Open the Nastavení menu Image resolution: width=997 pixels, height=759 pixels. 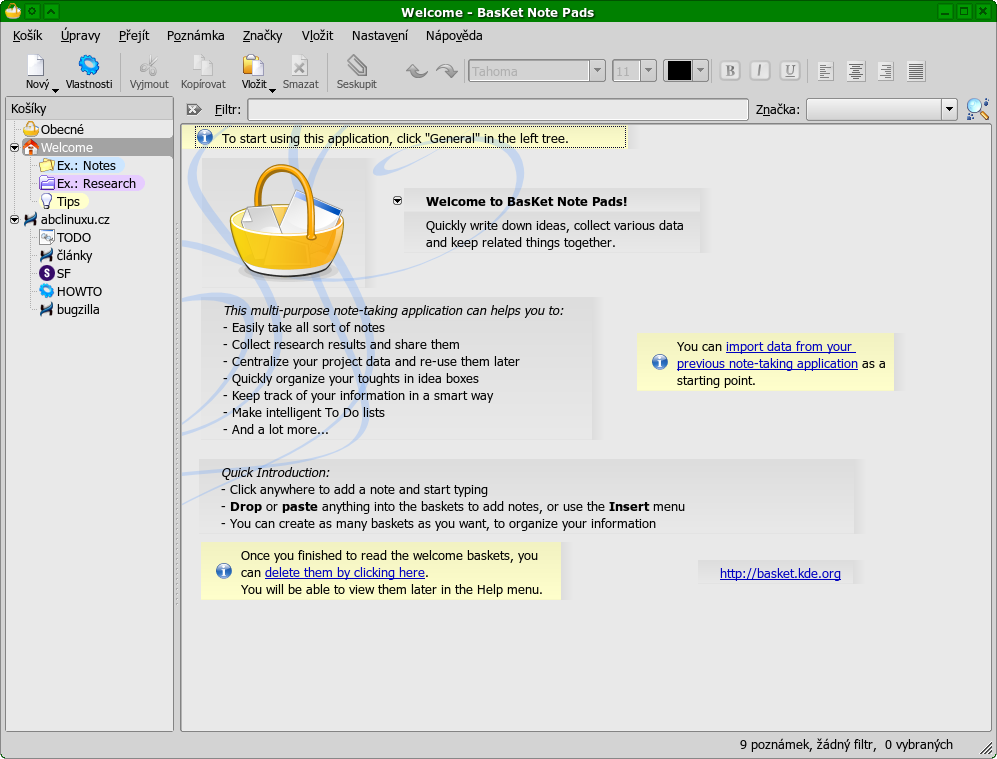click(380, 36)
